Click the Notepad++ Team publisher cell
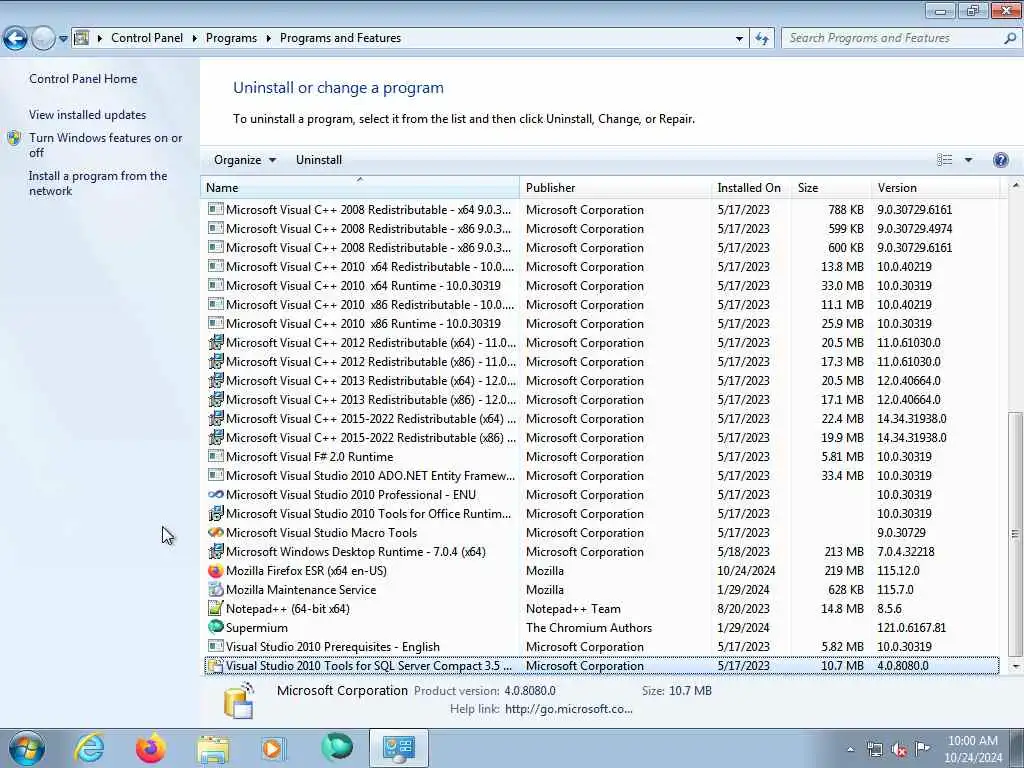The height and width of the screenshot is (768, 1024). [x=573, y=609]
